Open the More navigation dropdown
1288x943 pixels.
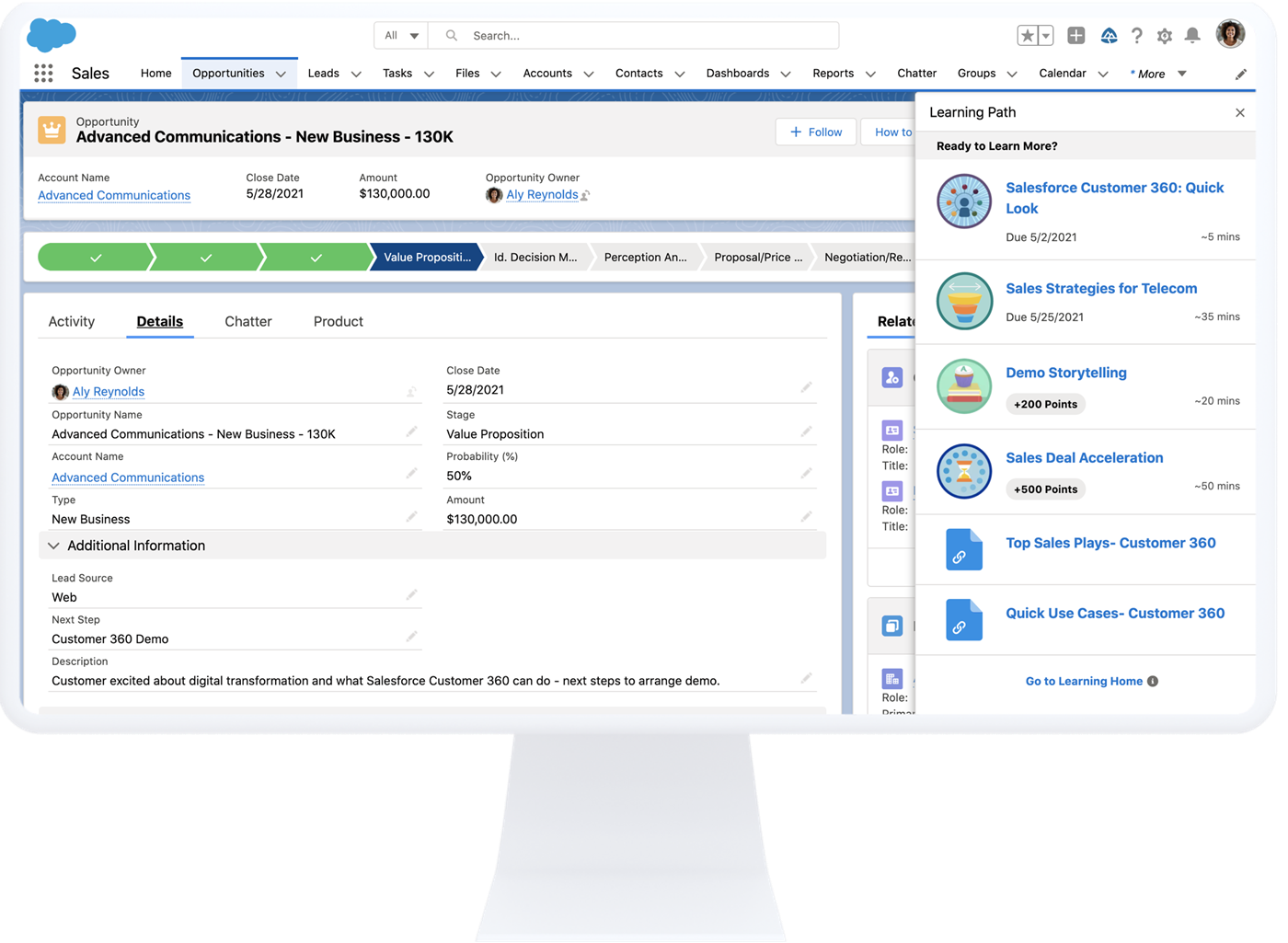tap(1157, 74)
